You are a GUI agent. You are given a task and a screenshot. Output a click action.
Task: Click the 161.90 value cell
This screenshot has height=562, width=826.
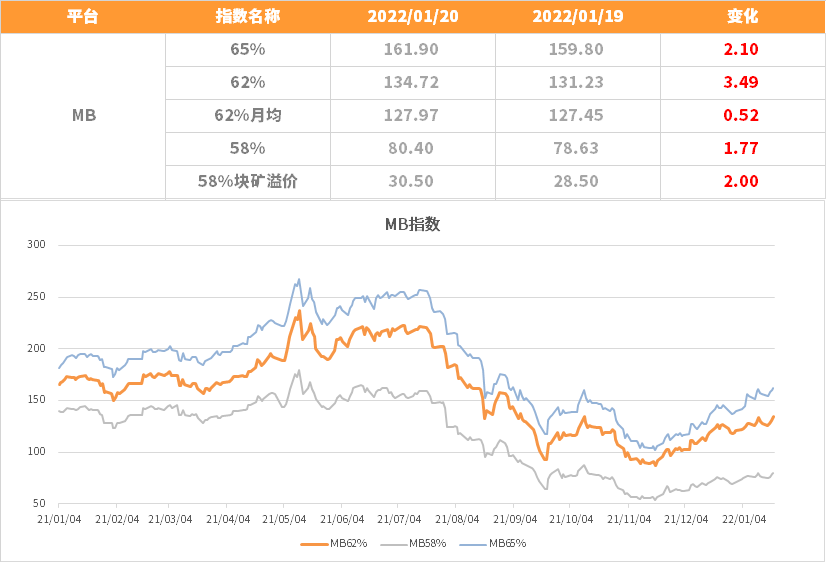pos(411,50)
